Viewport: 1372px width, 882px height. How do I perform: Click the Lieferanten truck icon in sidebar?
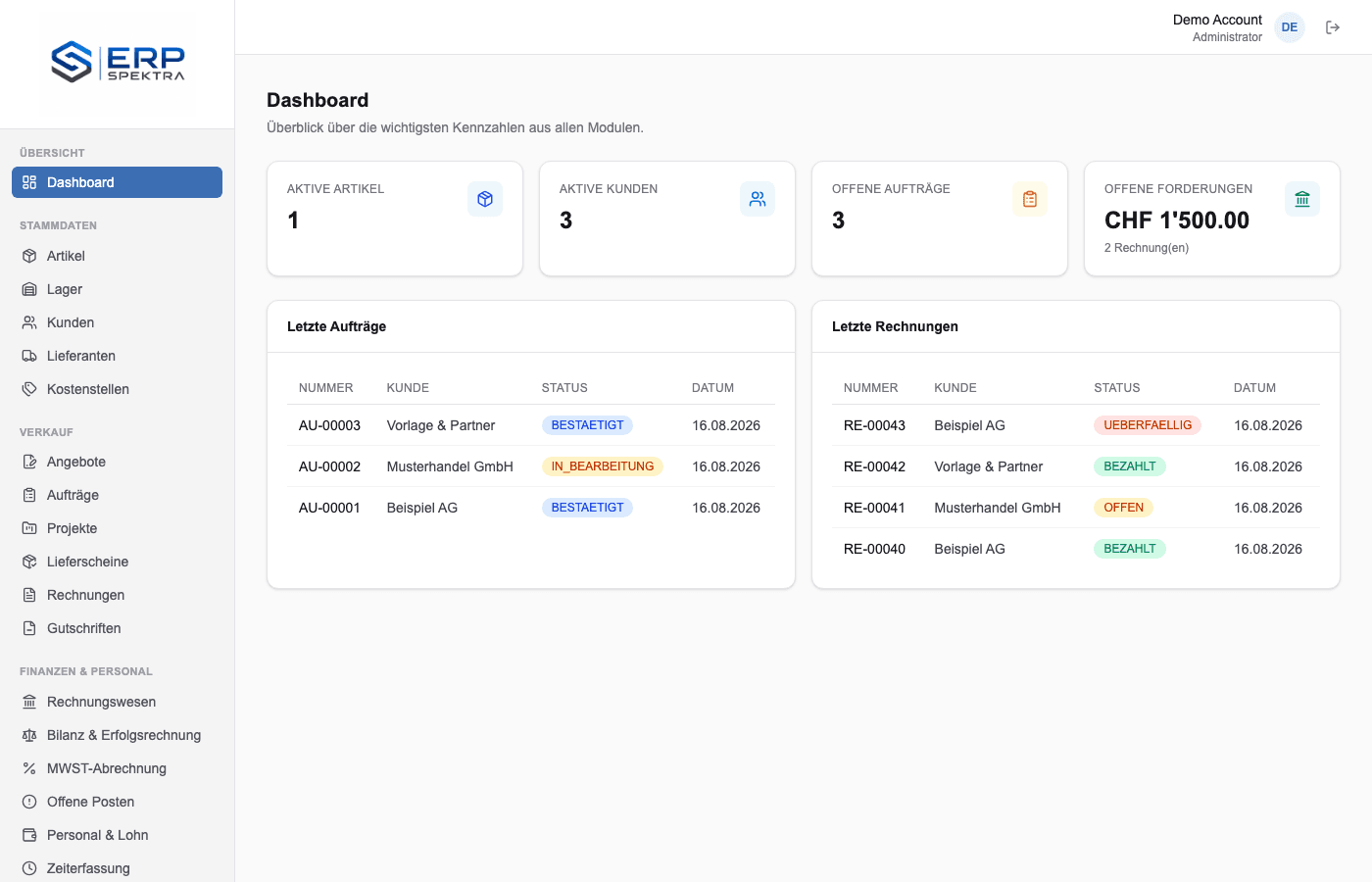coord(29,356)
